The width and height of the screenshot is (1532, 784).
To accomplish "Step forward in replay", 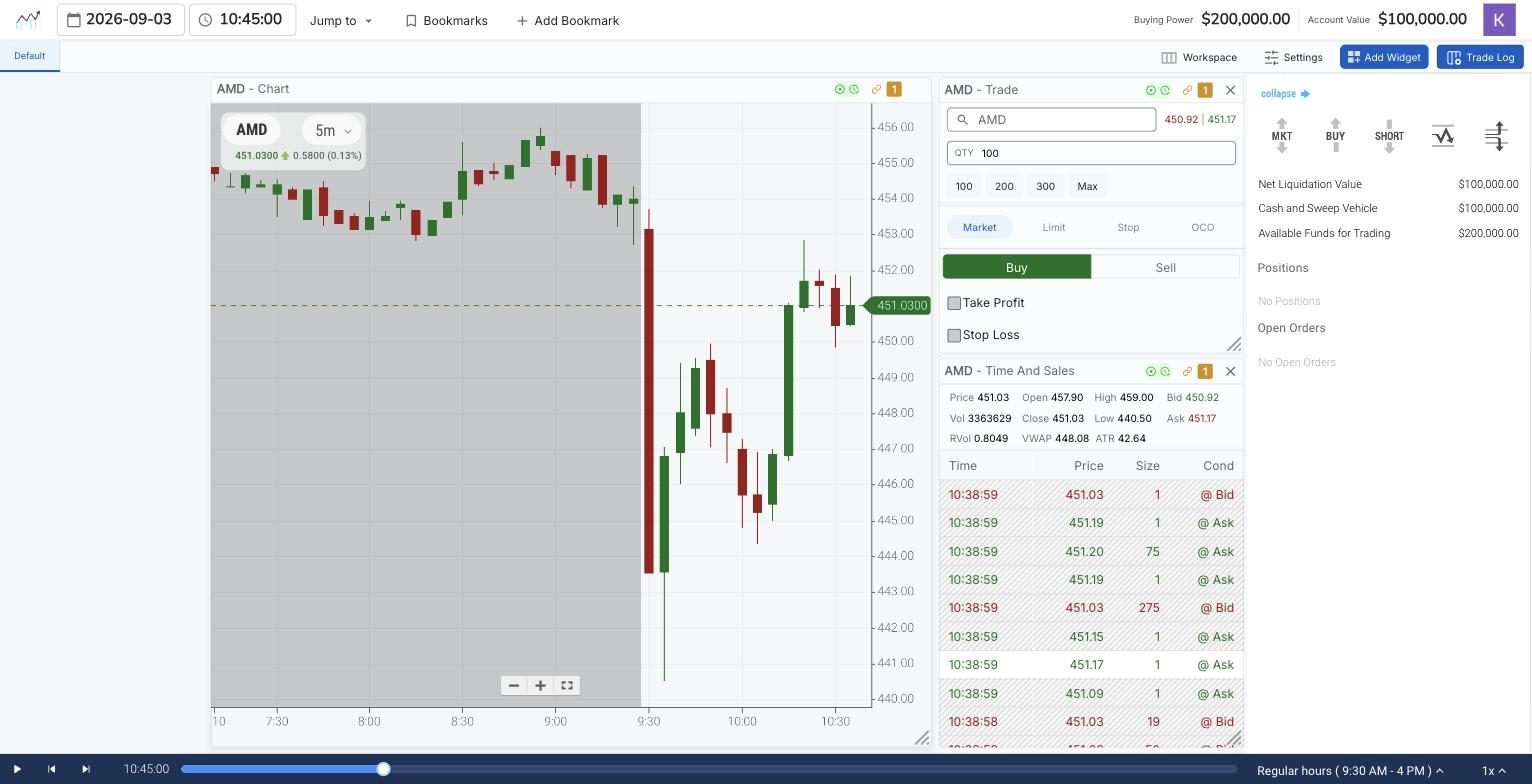I will point(86,769).
